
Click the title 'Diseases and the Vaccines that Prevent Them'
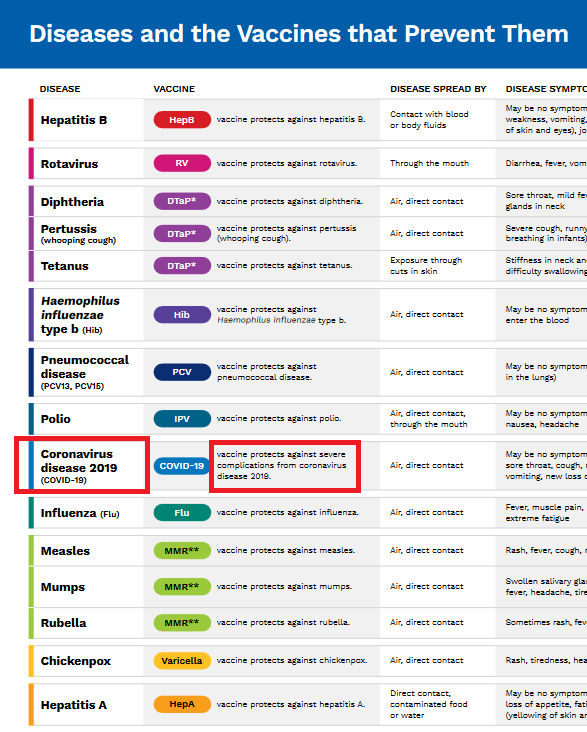pyautogui.click(x=299, y=34)
